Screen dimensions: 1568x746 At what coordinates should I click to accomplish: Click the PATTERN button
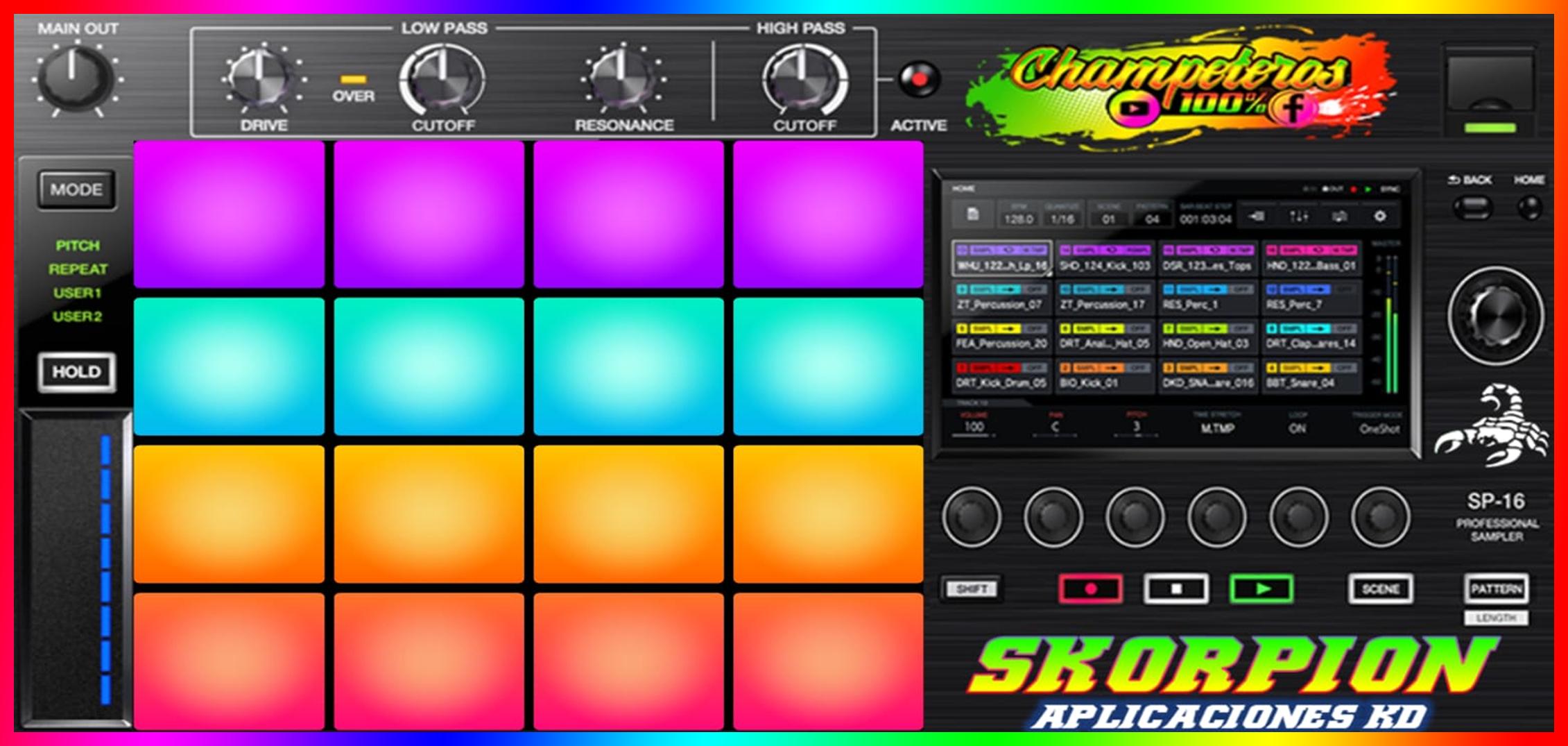click(1496, 589)
